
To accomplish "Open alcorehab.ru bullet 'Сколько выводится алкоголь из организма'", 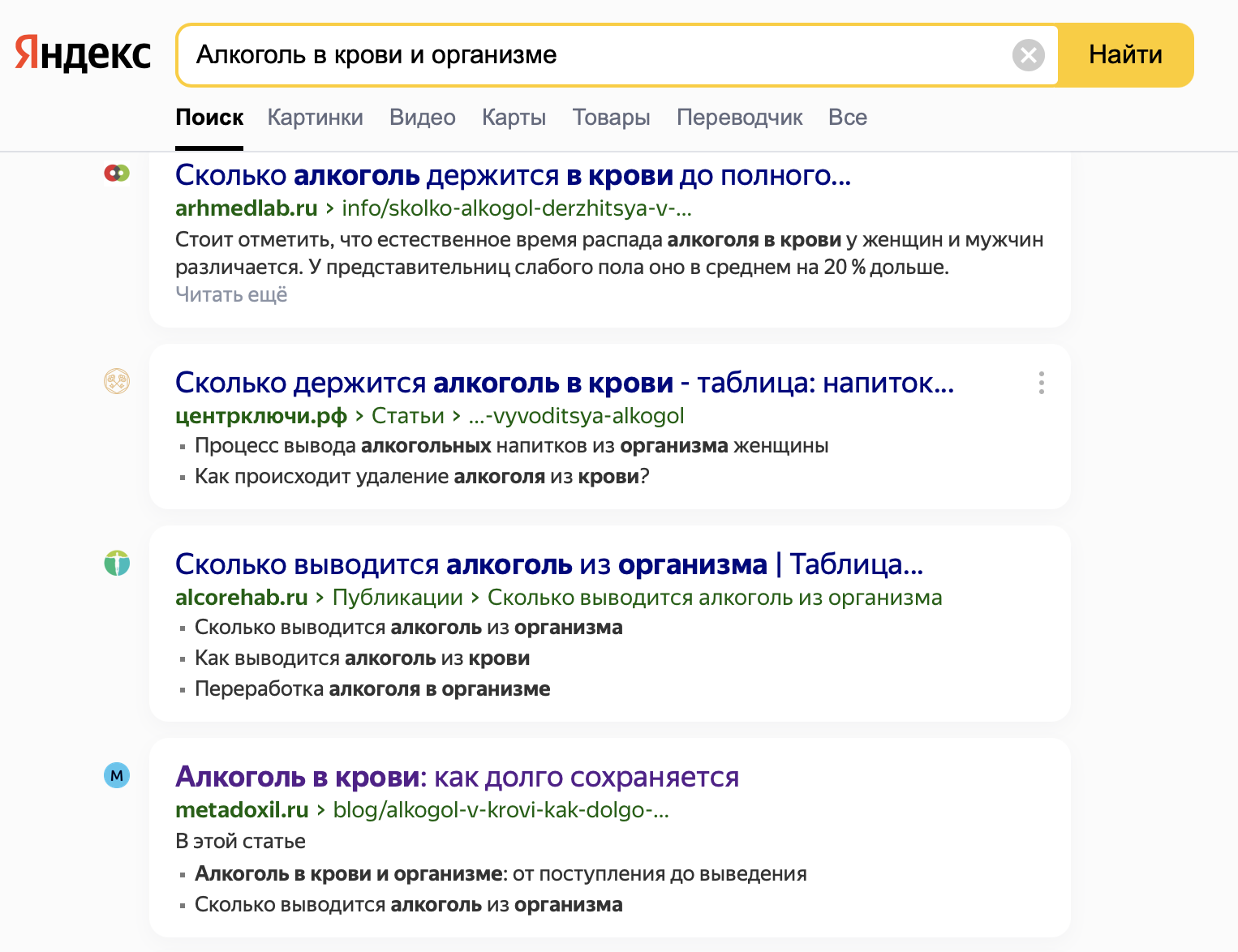I will (408, 628).
